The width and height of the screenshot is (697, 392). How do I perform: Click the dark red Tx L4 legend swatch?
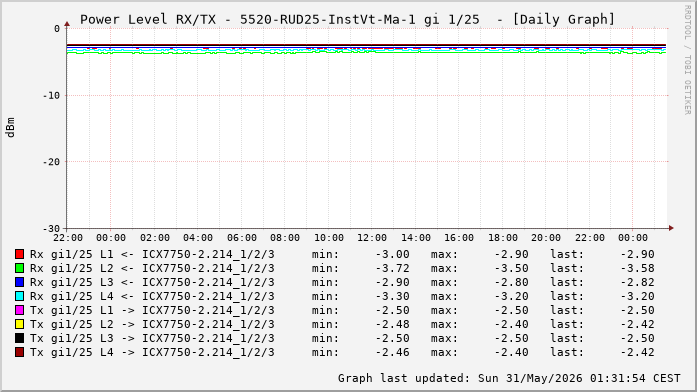19,352
